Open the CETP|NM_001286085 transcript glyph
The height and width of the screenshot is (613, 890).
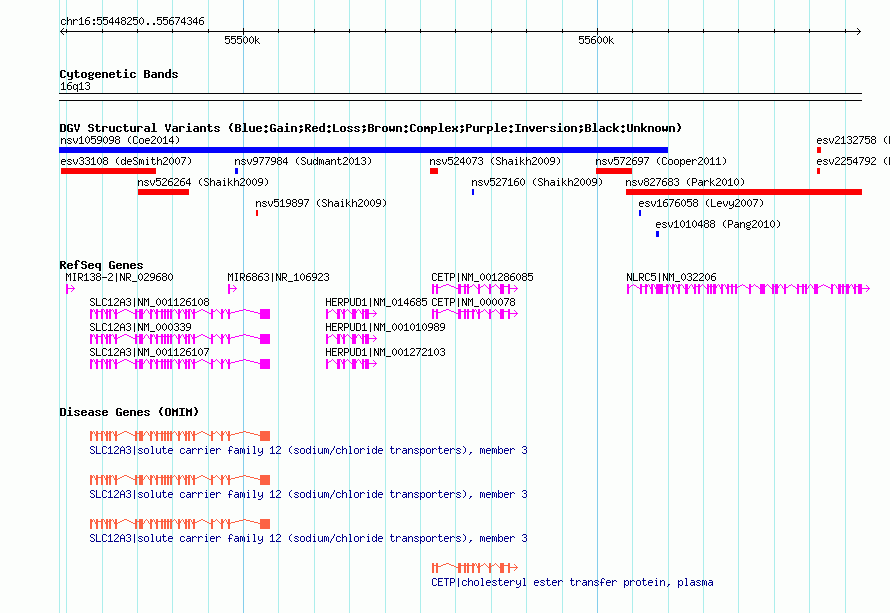click(475, 289)
